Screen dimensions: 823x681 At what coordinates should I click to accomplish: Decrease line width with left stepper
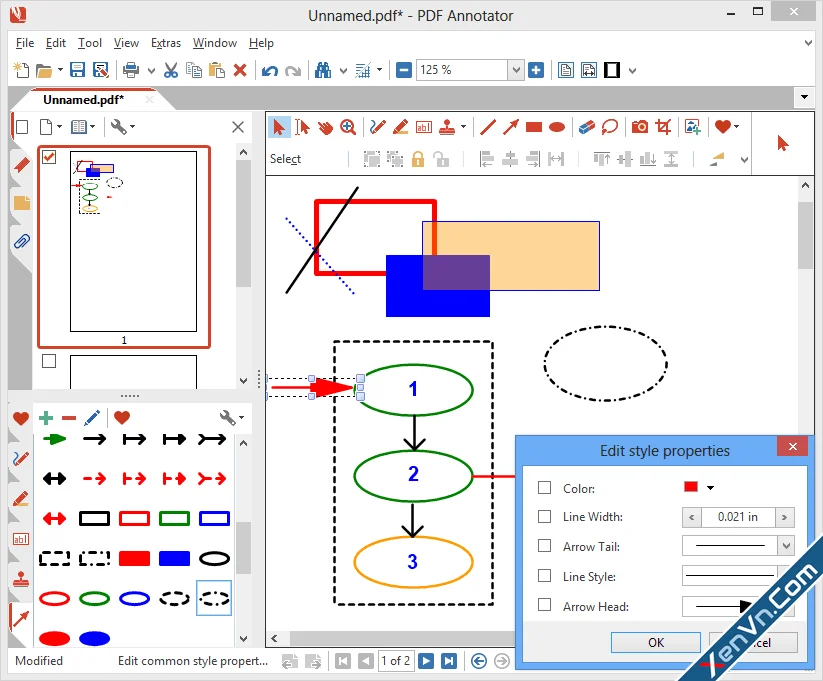click(x=692, y=517)
